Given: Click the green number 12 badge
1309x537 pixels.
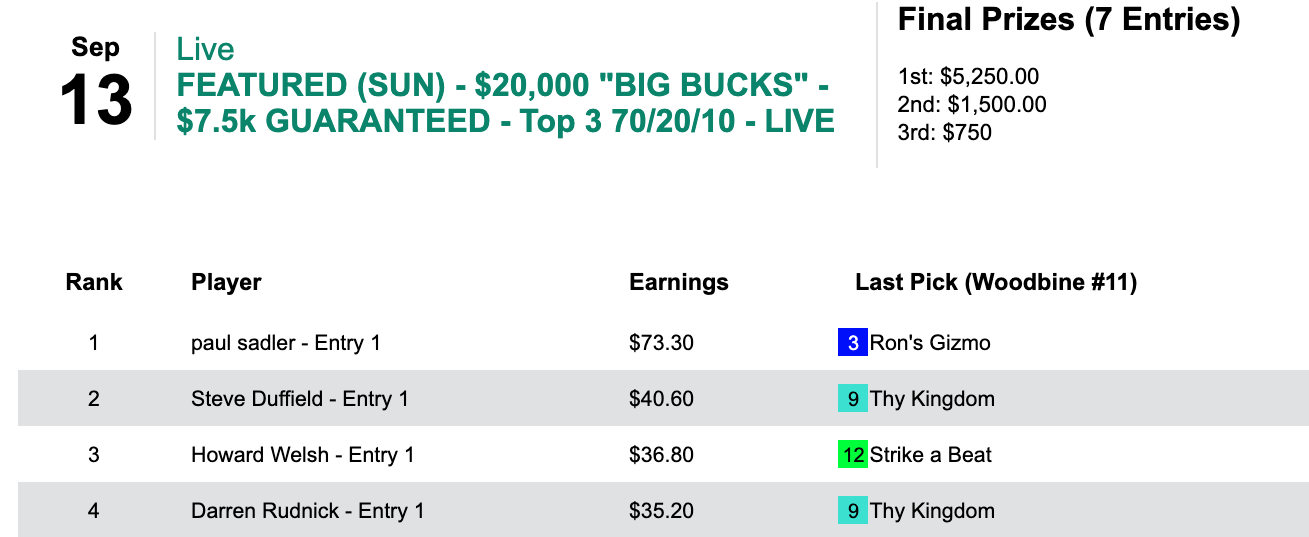Looking at the screenshot, I should tap(853, 455).
